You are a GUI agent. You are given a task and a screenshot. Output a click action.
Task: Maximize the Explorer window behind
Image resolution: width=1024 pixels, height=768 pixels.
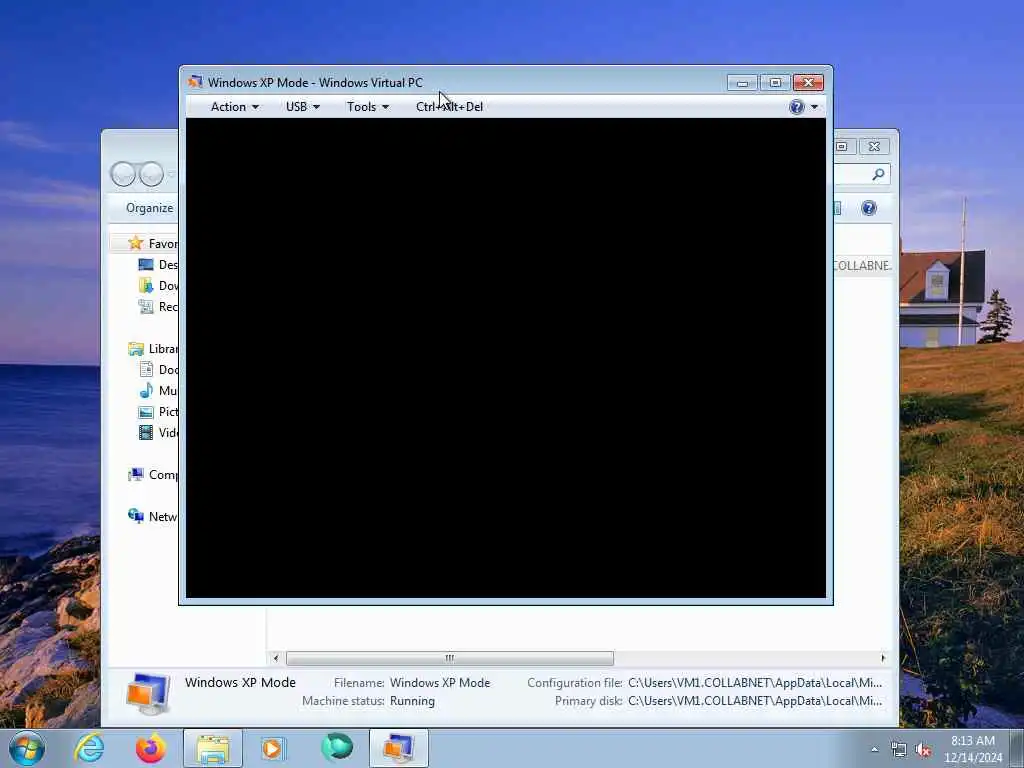pyautogui.click(x=843, y=146)
